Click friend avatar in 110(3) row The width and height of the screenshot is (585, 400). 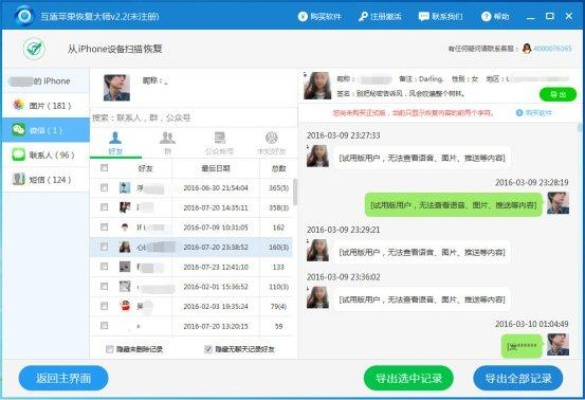(125, 286)
